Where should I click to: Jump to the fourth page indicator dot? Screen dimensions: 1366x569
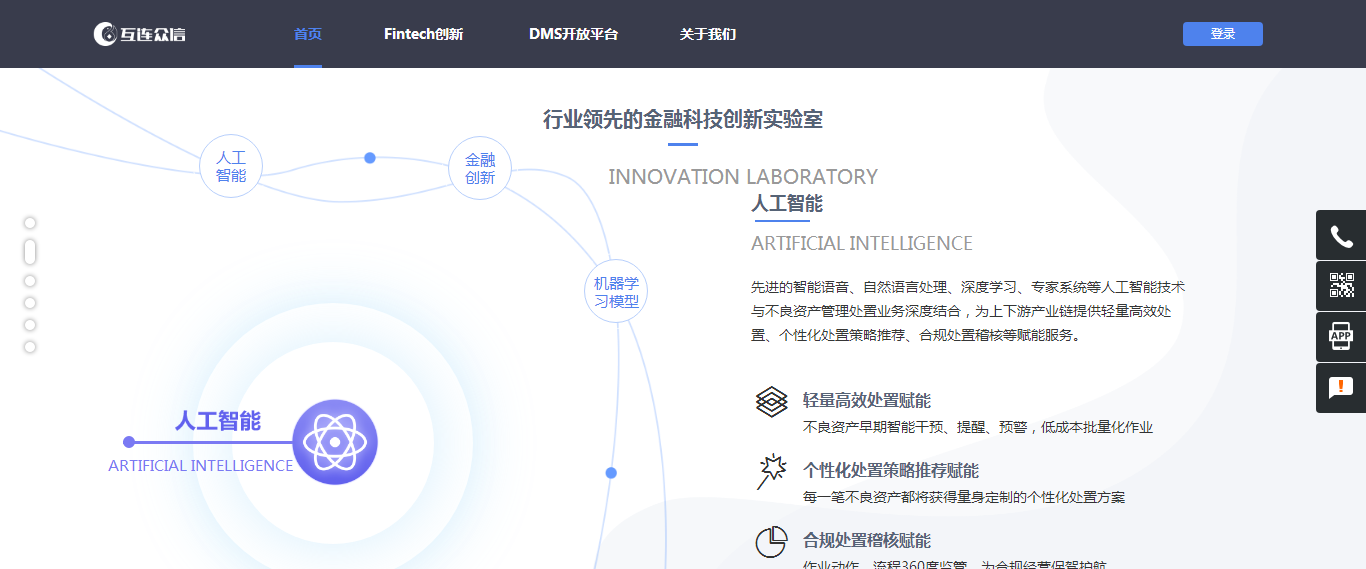(x=30, y=303)
